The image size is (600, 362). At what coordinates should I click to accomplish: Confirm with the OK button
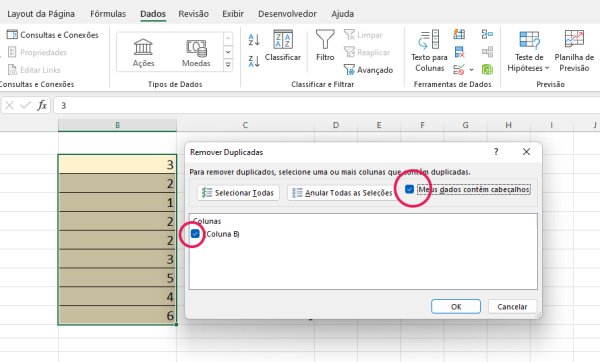[x=456, y=307]
